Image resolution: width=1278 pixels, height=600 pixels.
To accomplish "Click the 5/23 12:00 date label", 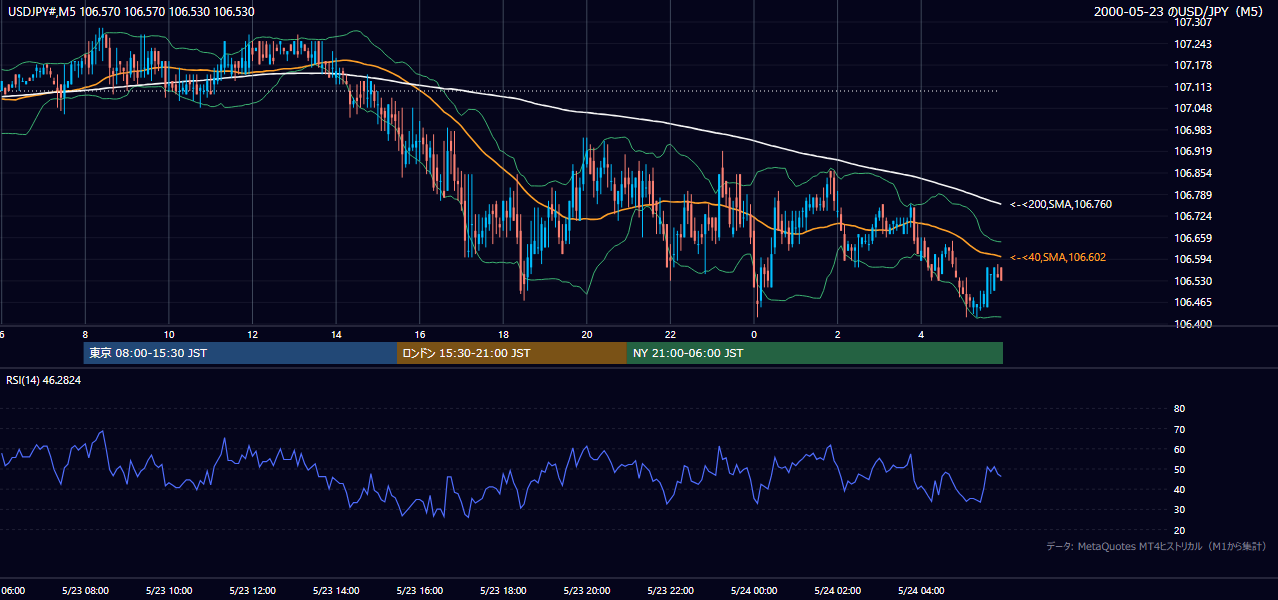I will [x=252, y=591].
